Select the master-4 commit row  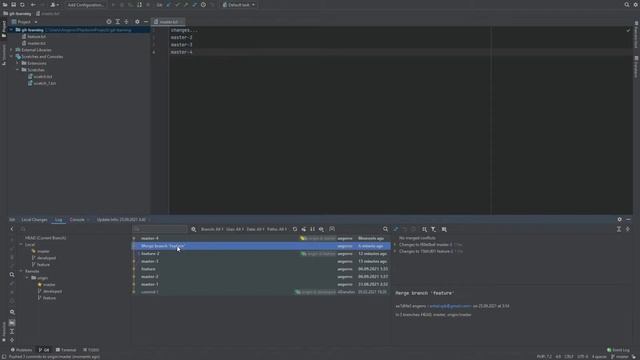point(261,238)
